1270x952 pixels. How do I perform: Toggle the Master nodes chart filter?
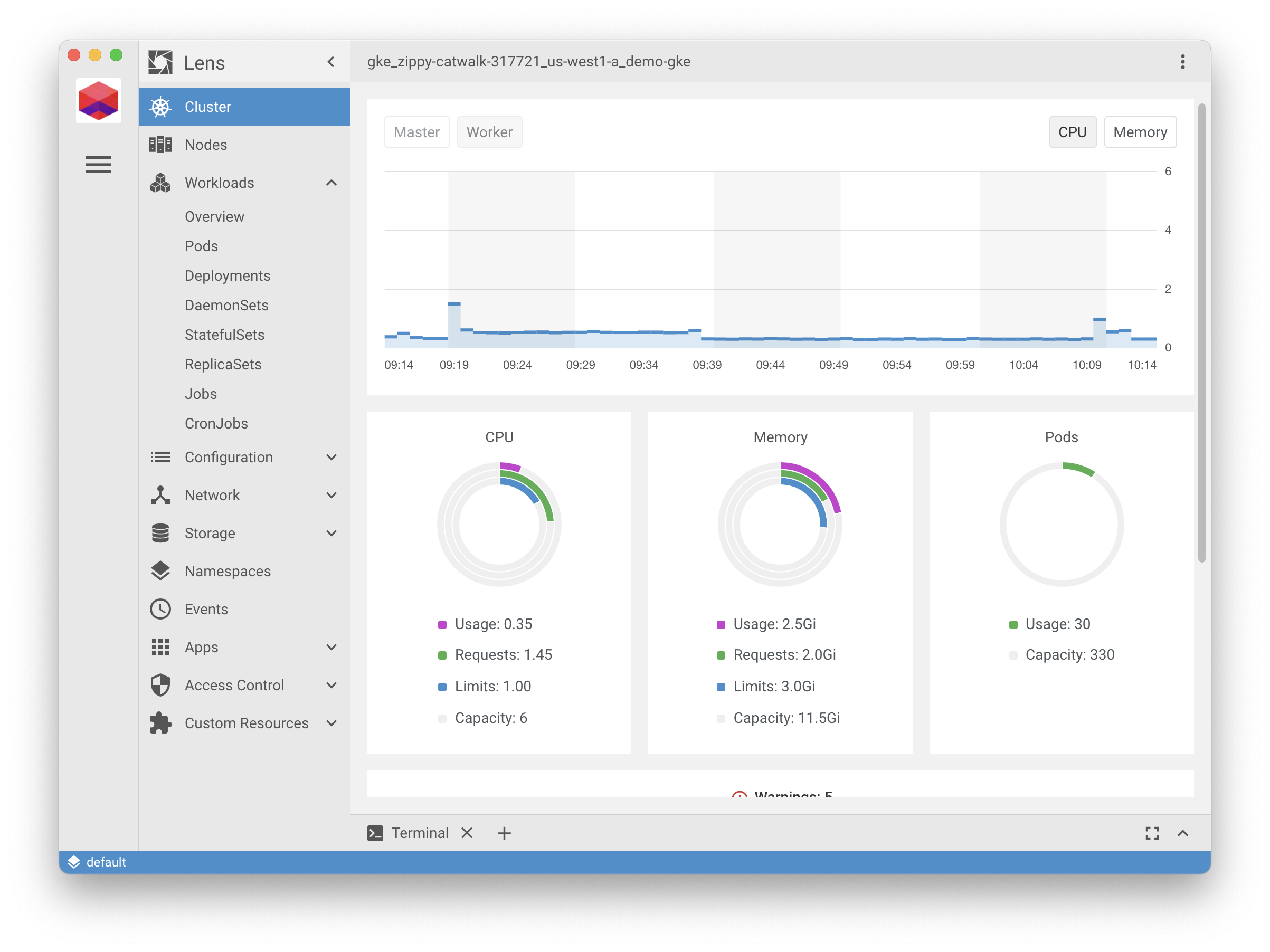(x=416, y=132)
